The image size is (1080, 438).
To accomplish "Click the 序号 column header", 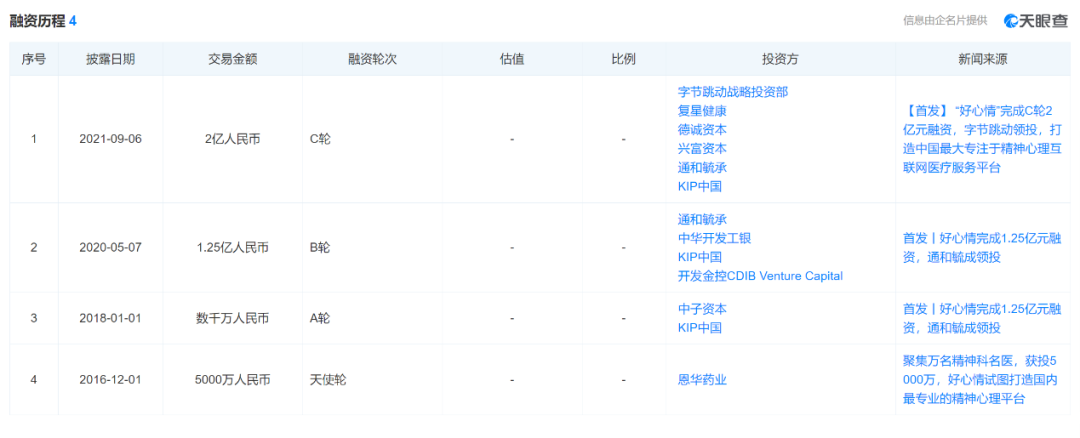I will pos(34,59).
